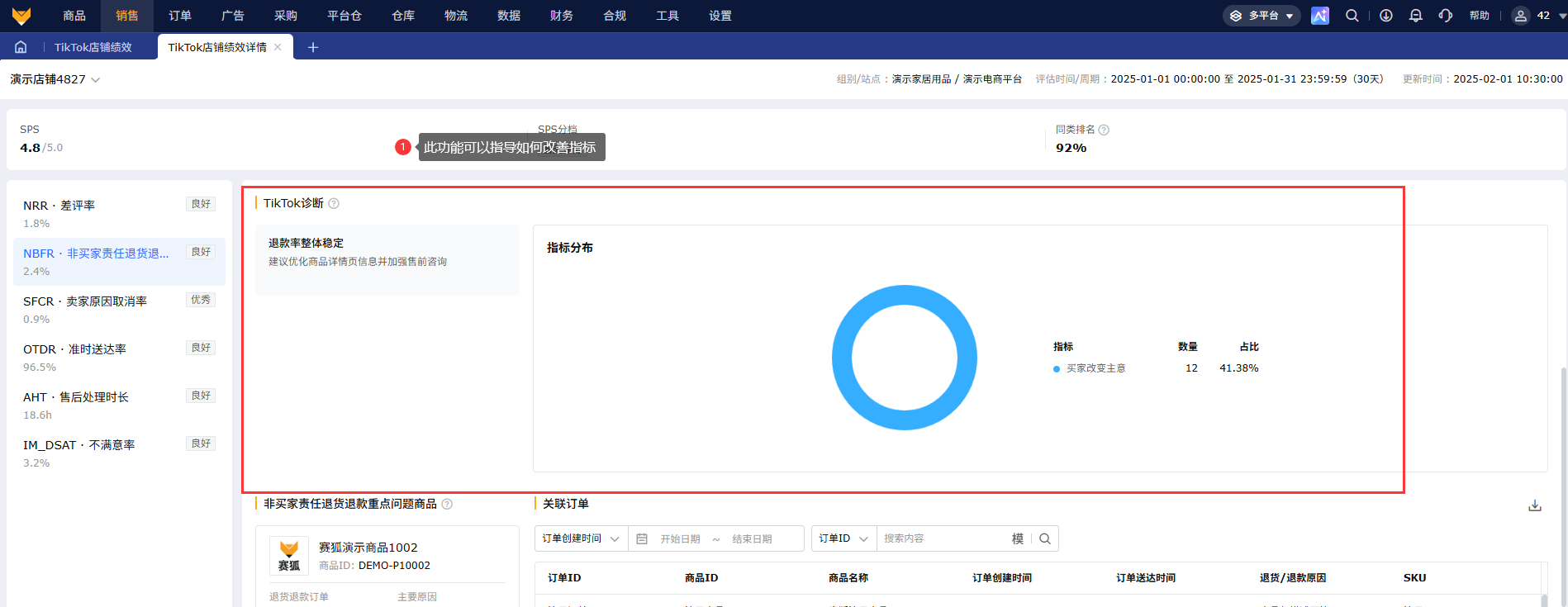
Task: Open the 订单ID search type dropdown
Action: 843,538
